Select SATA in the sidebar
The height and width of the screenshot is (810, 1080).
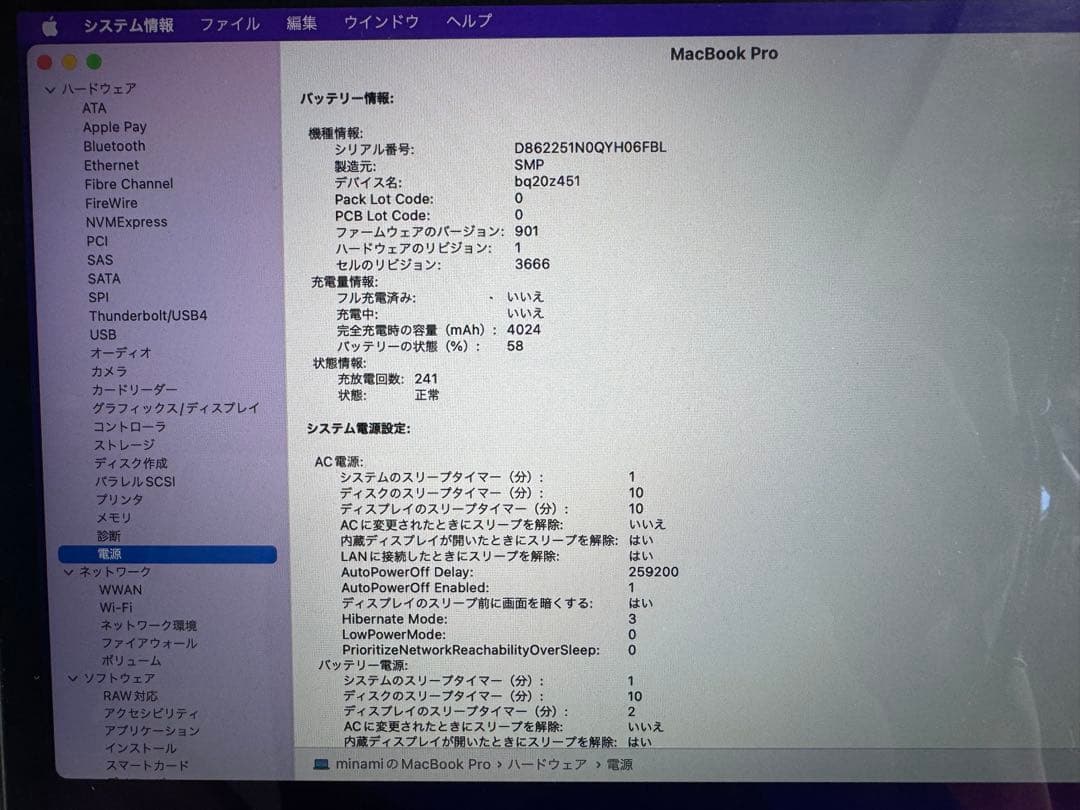(x=104, y=278)
